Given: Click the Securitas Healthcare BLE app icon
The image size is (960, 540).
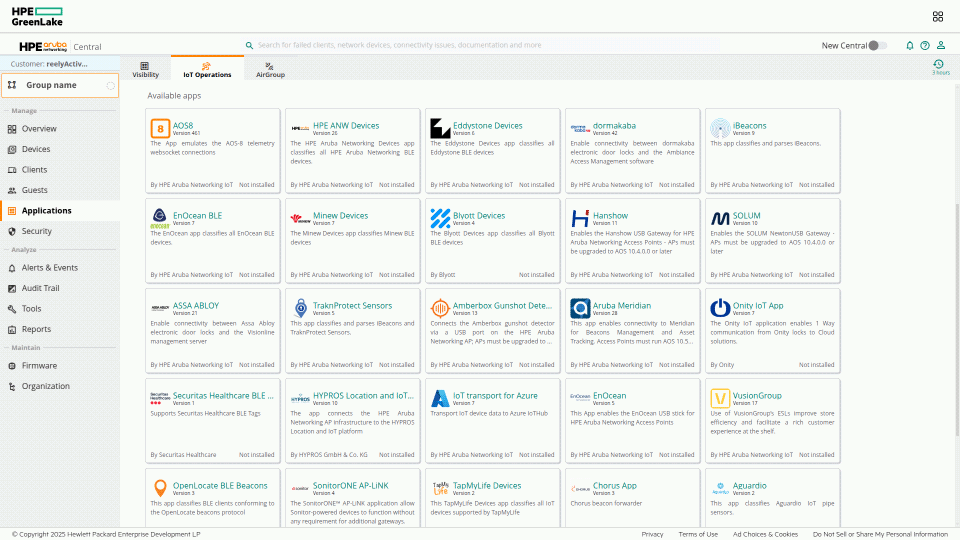Looking at the screenshot, I should click(160, 398).
